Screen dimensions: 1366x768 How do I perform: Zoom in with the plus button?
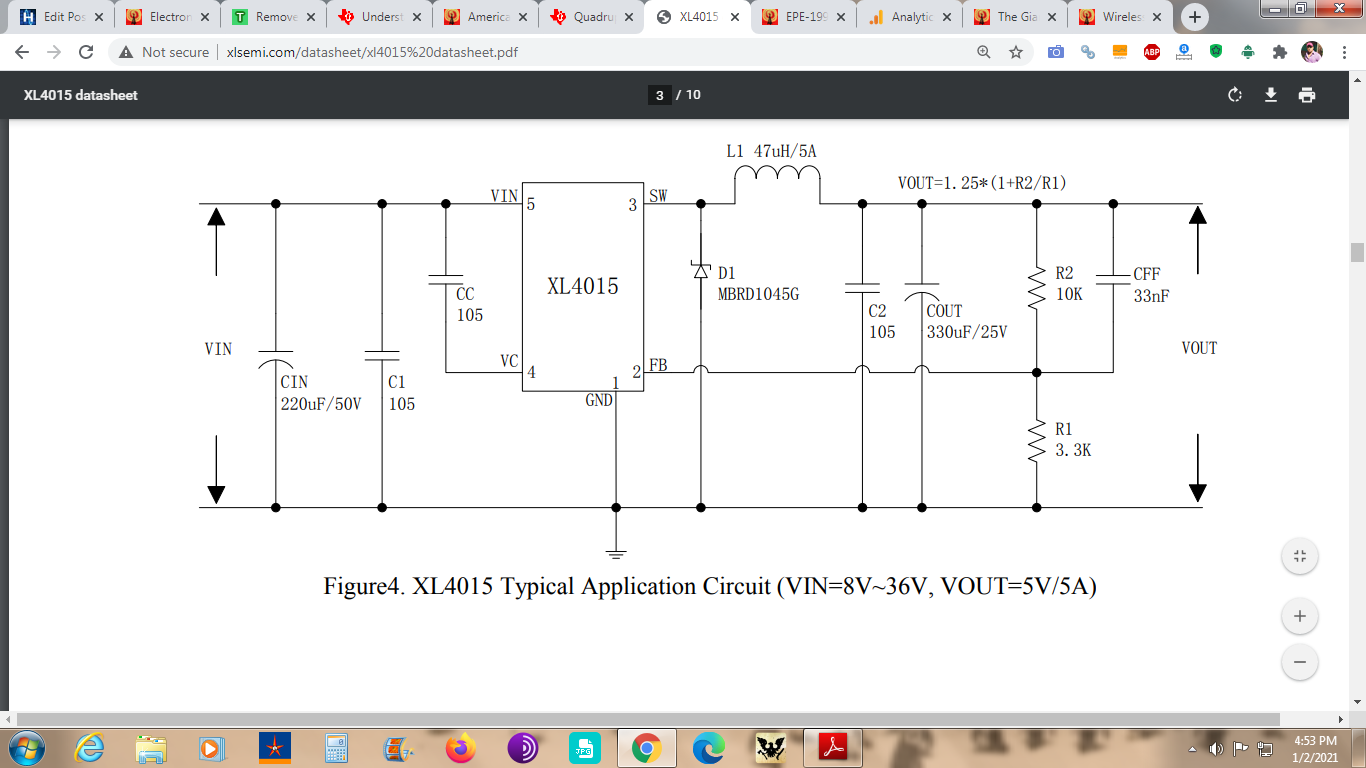(x=1300, y=616)
